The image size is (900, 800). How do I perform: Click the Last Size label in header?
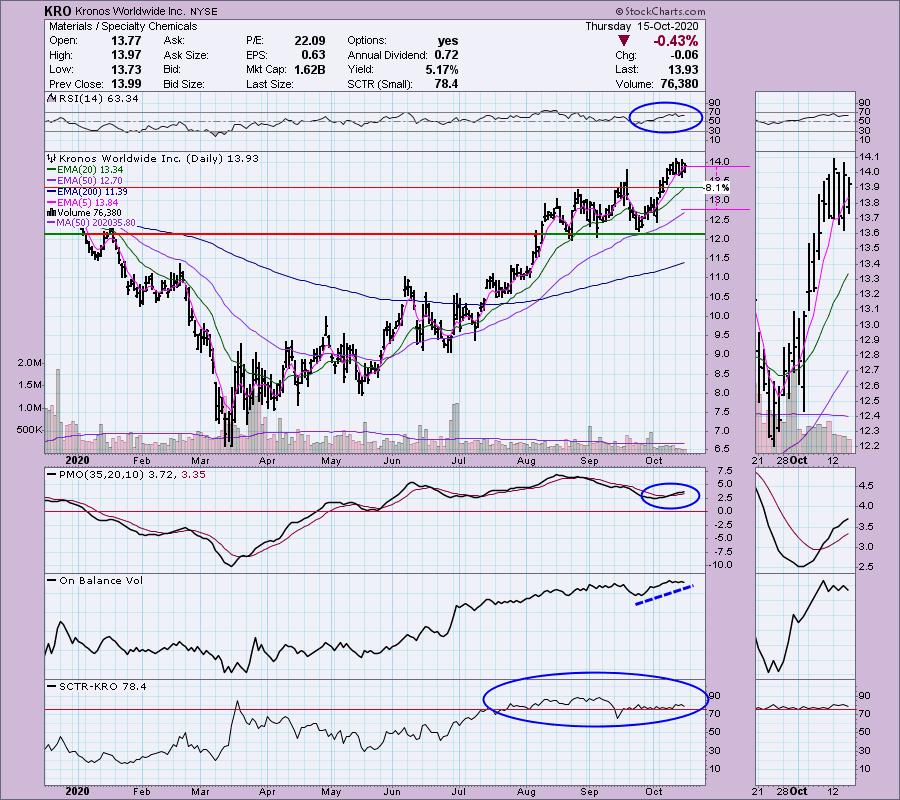[269, 84]
